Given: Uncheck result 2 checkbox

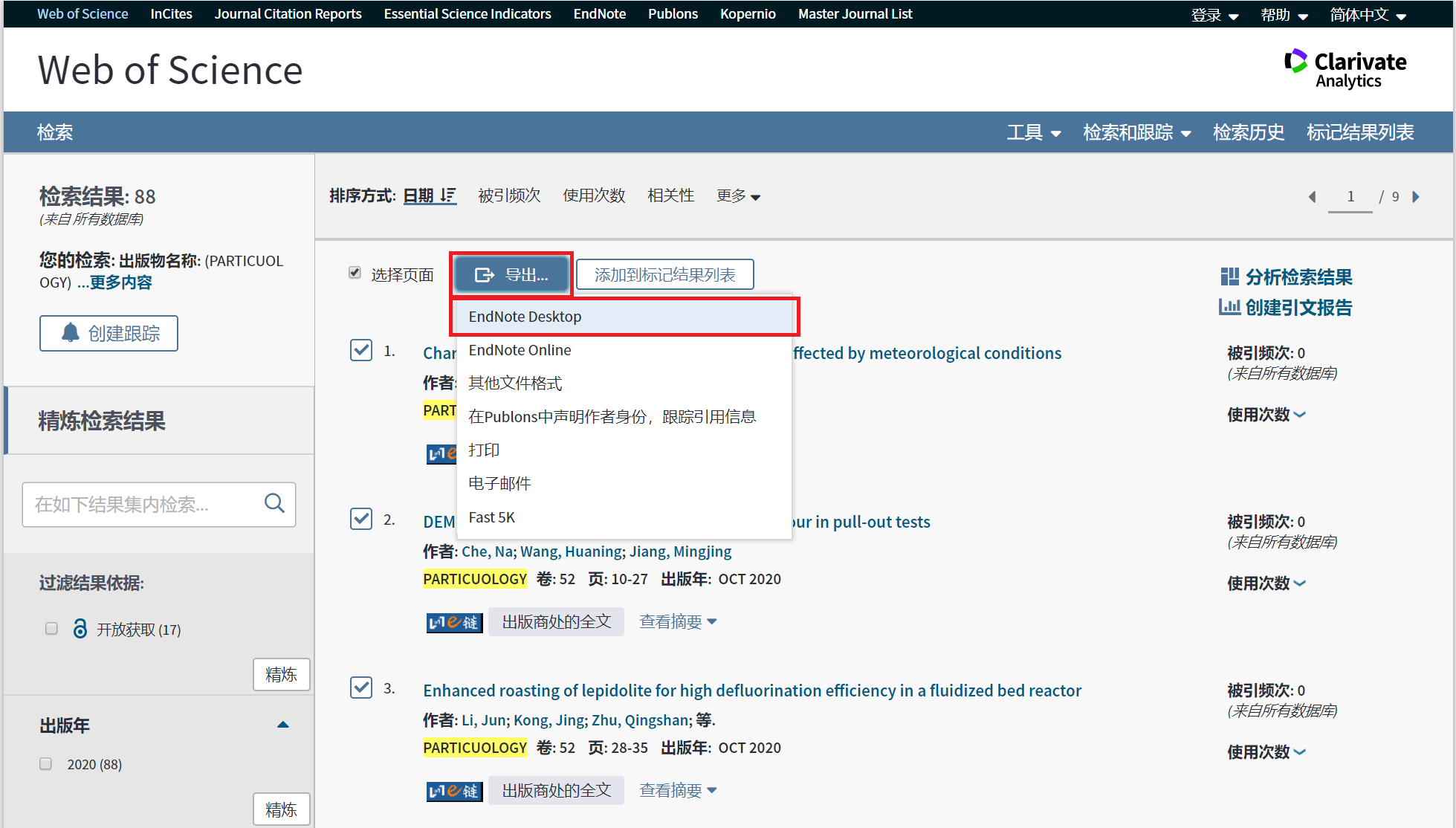Looking at the screenshot, I should pyautogui.click(x=361, y=519).
